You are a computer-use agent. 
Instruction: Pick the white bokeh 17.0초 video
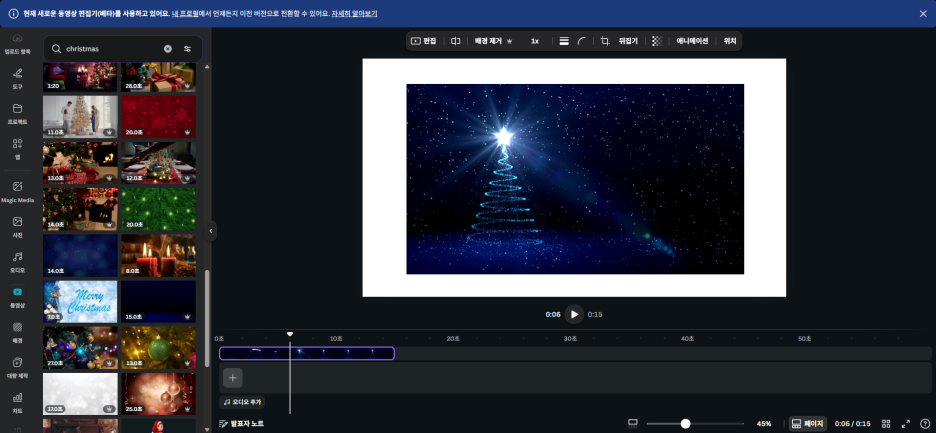[x=80, y=394]
